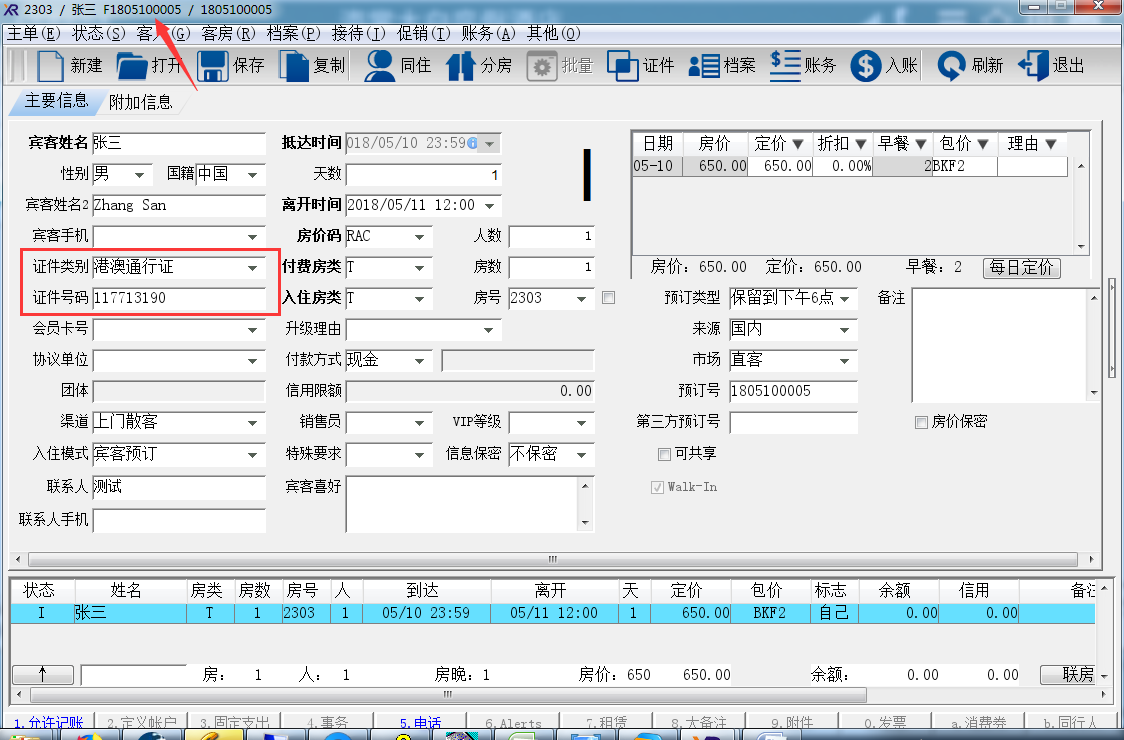Open the 主单(E) menu
The image size is (1124, 740).
point(34,34)
